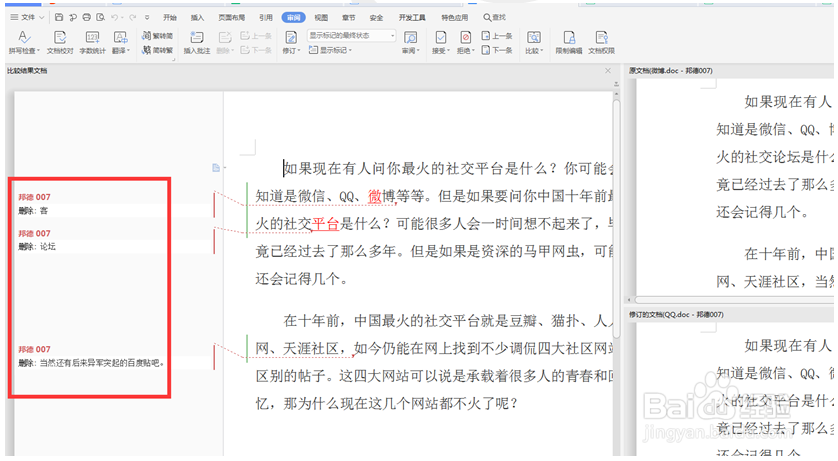Switch to the 插入 tab

[x=197, y=18]
